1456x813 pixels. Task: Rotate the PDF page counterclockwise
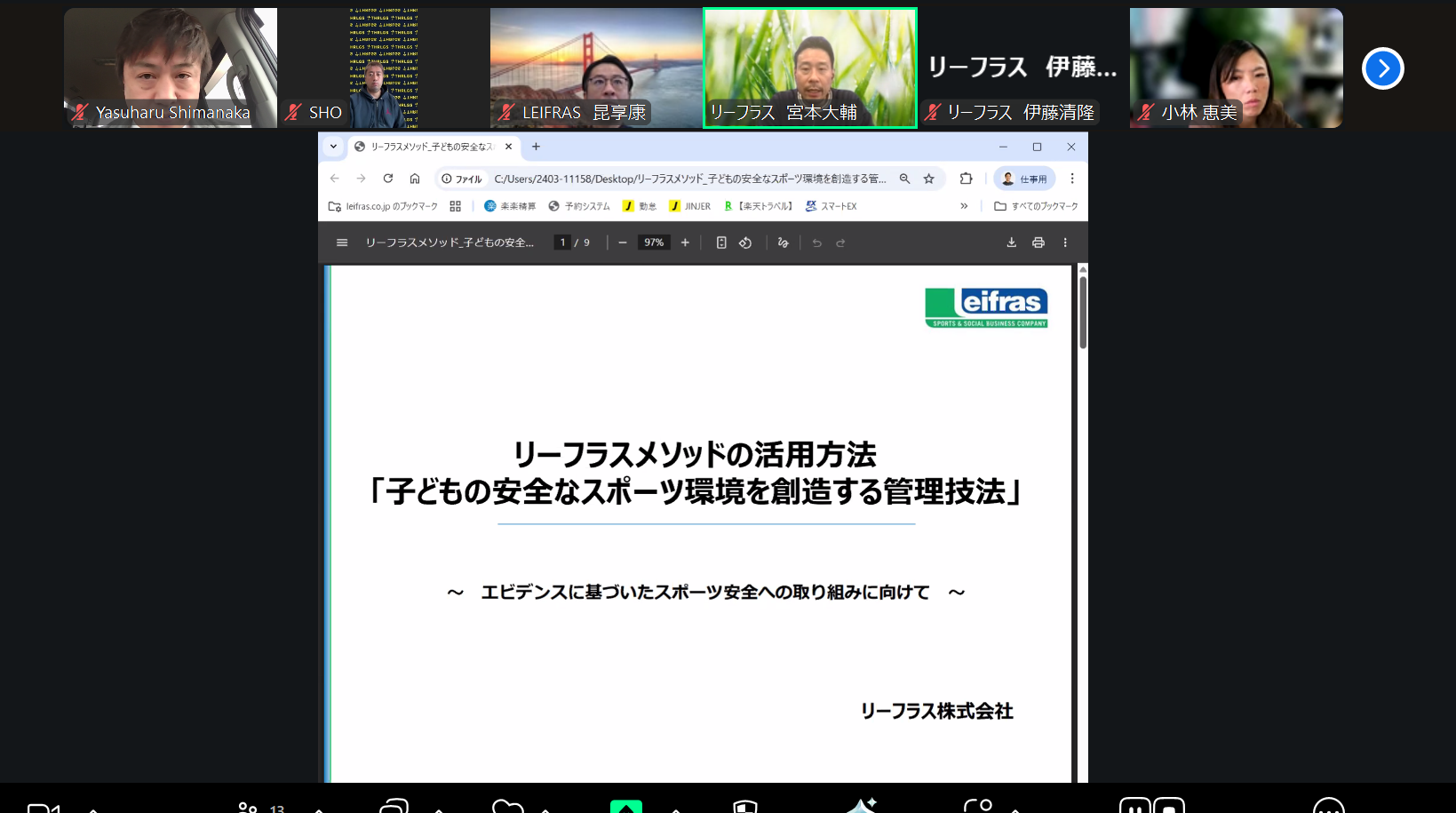click(x=745, y=243)
